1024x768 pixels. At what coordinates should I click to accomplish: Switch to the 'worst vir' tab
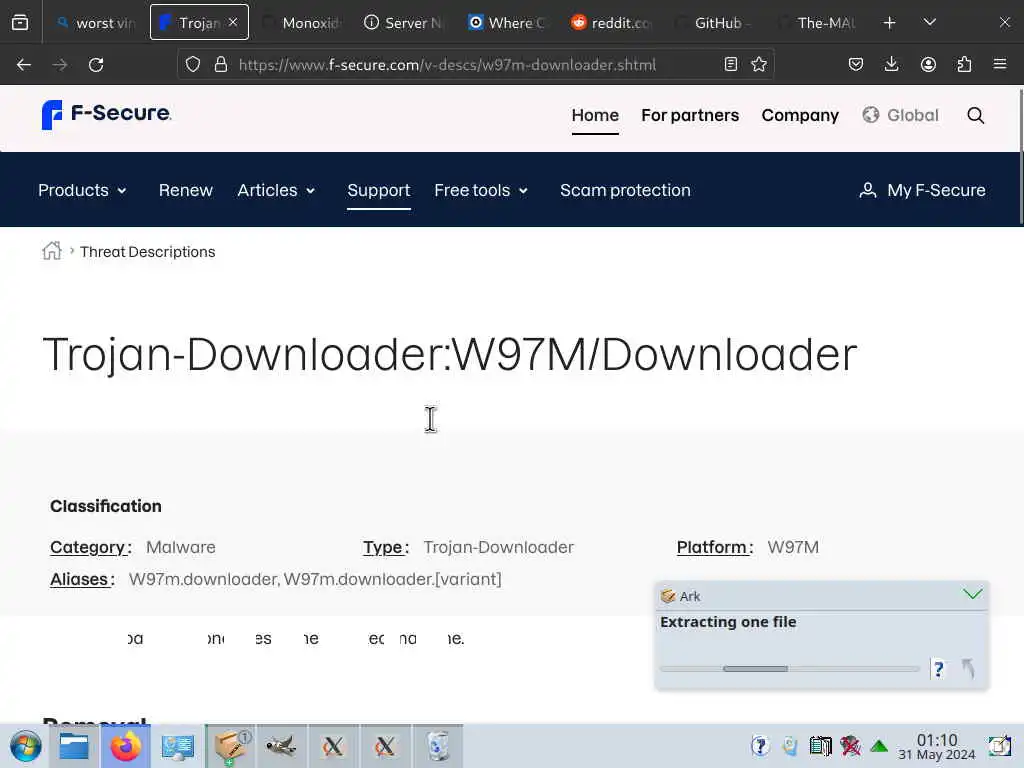point(96,23)
